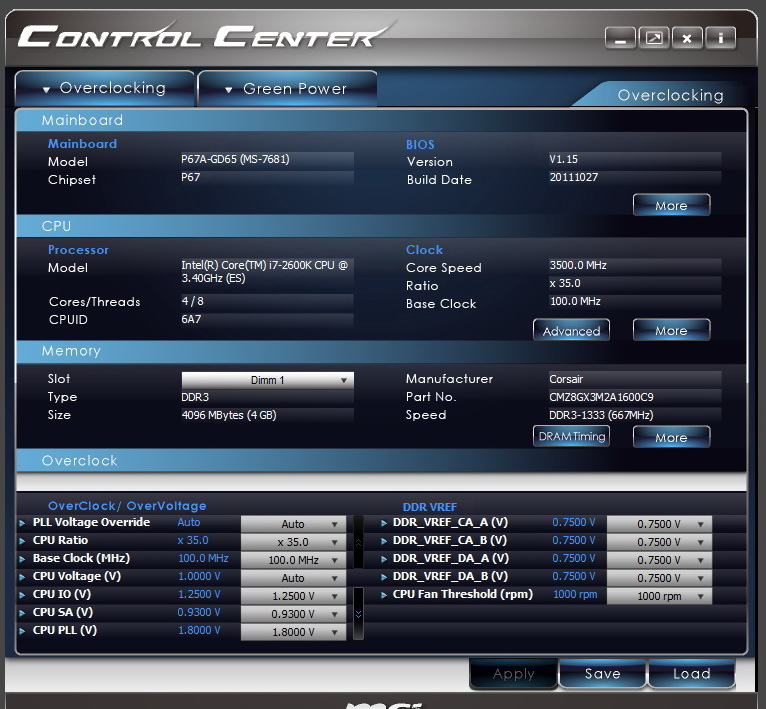Click the Apply button

[x=513, y=674]
